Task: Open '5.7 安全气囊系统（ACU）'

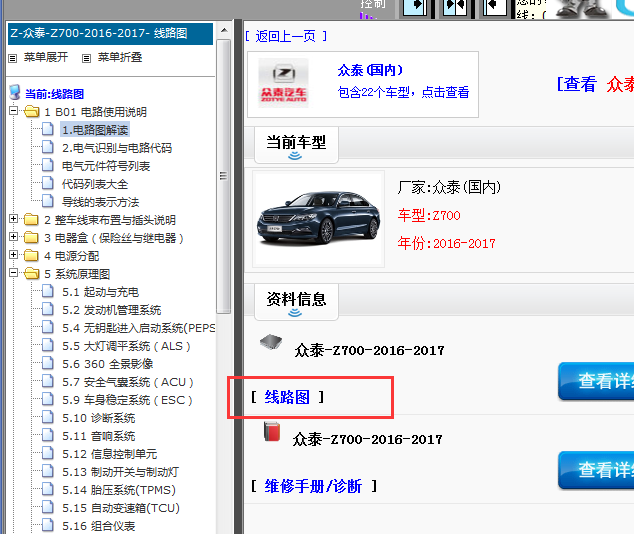Action: pyautogui.click(x=128, y=382)
